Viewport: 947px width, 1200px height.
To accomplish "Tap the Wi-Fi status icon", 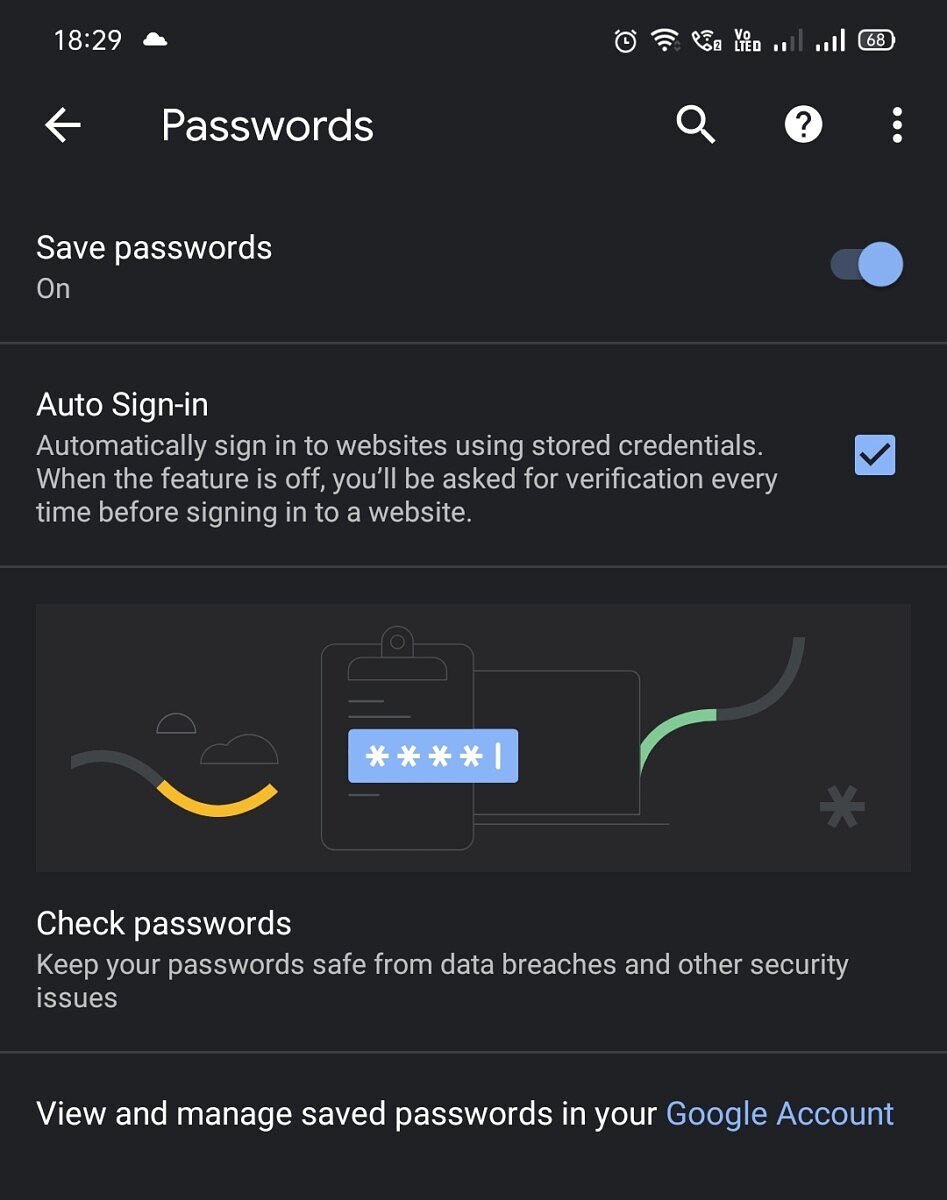I will coord(663,41).
